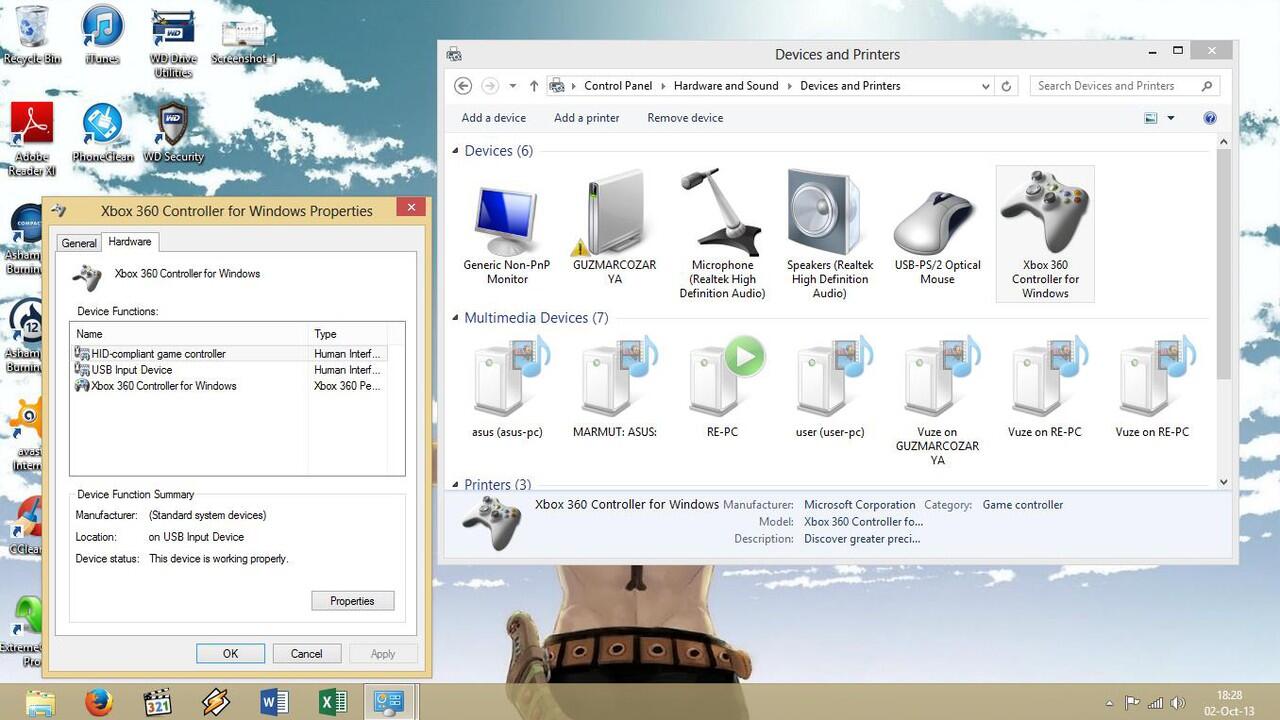
Task: Click Hardware and Sound in the breadcrumb
Action: [x=726, y=86]
